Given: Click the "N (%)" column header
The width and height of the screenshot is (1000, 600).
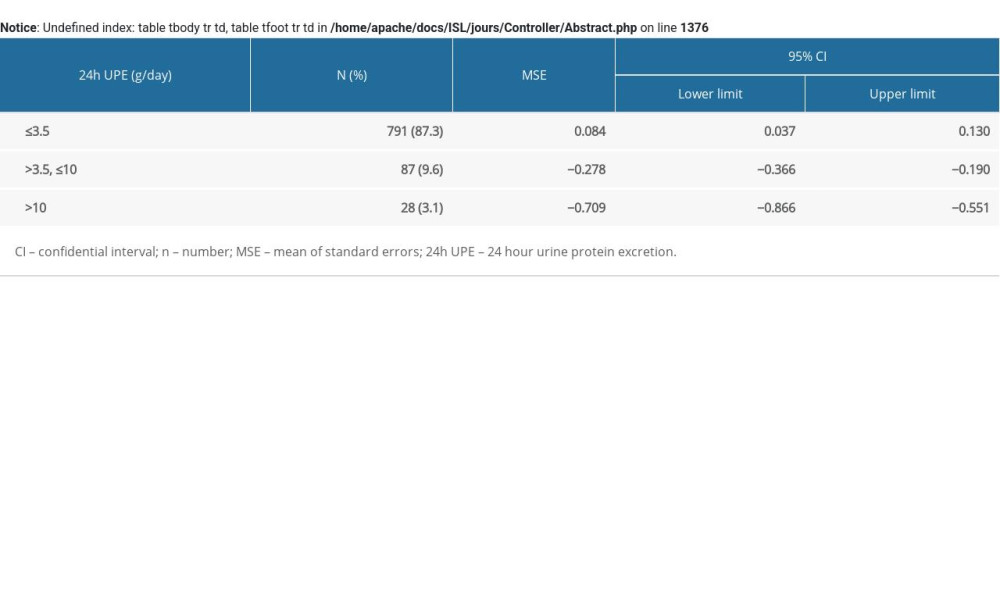Looking at the screenshot, I should (351, 75).
